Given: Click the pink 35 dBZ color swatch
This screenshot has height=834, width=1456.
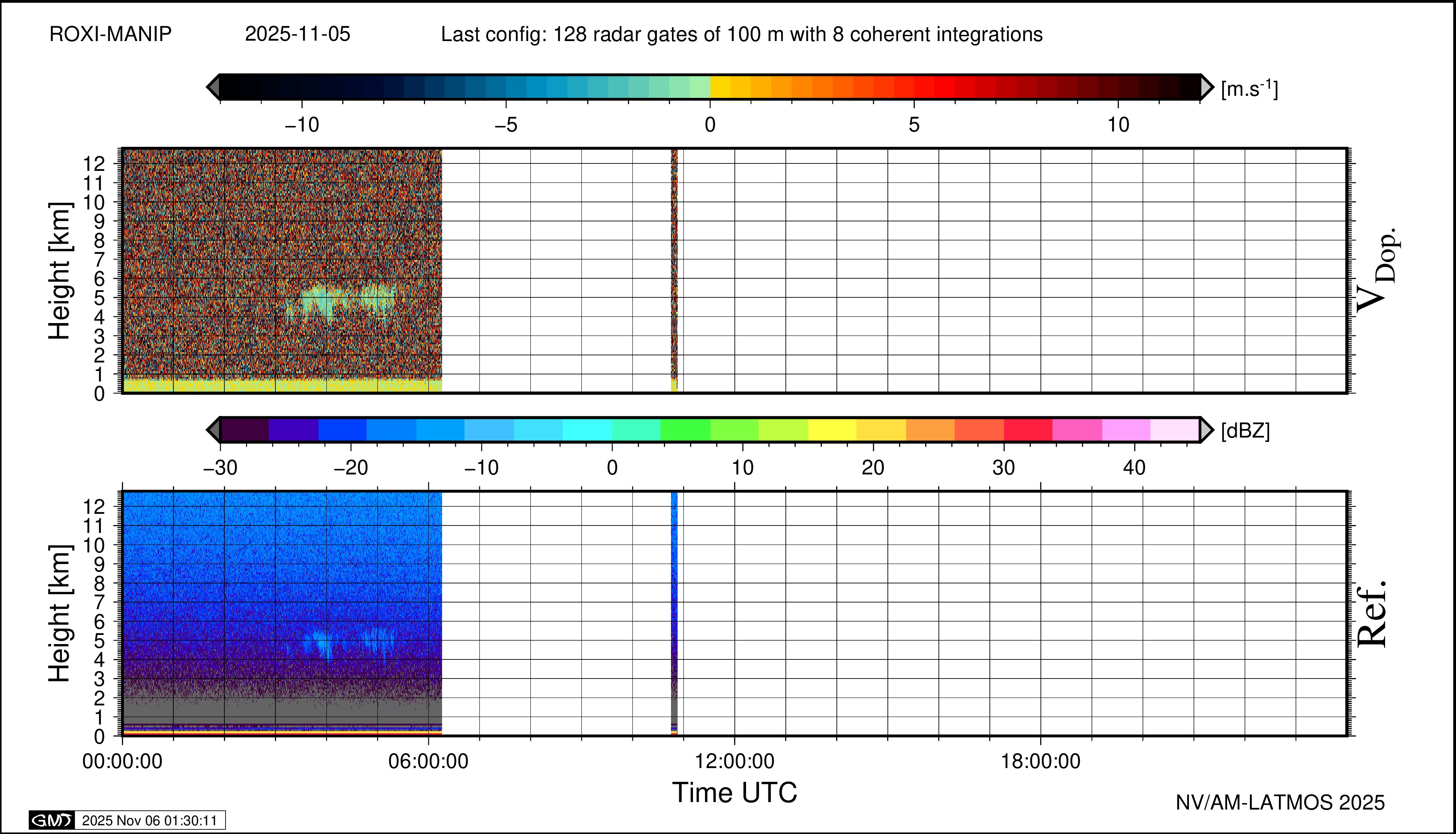Looking at the screenshot, I should (x=1077, y=430).
